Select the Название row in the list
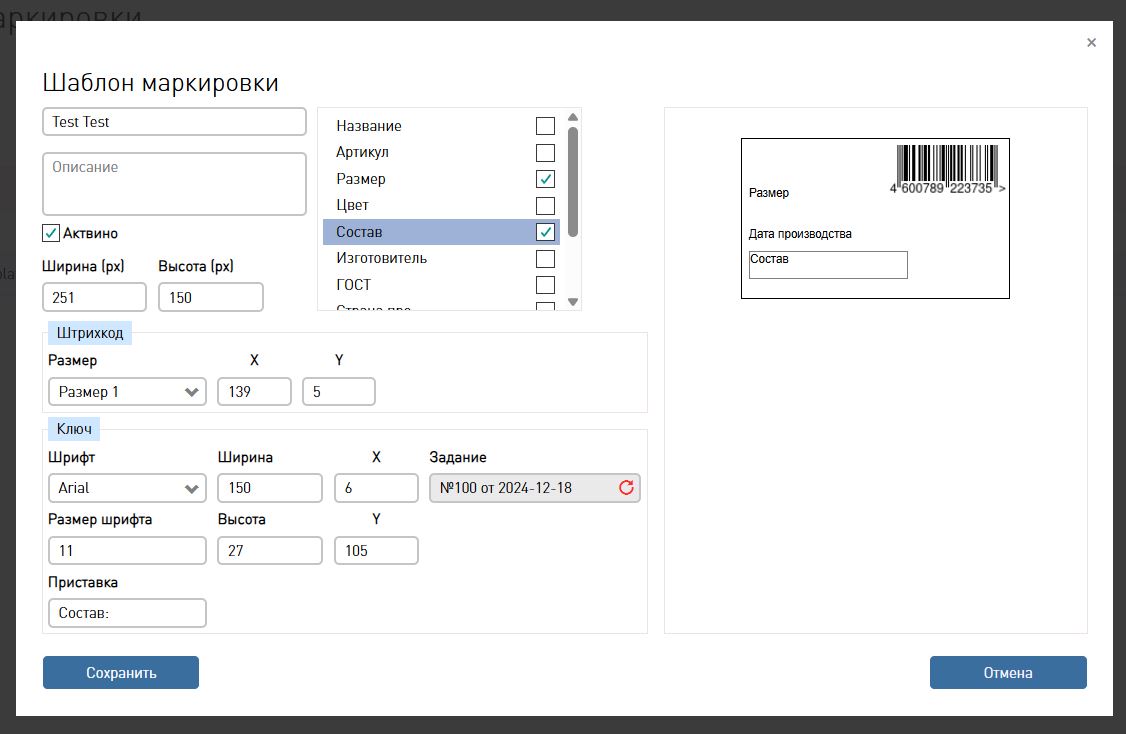Screen dimensions: 1126x734 pos(441,126)
